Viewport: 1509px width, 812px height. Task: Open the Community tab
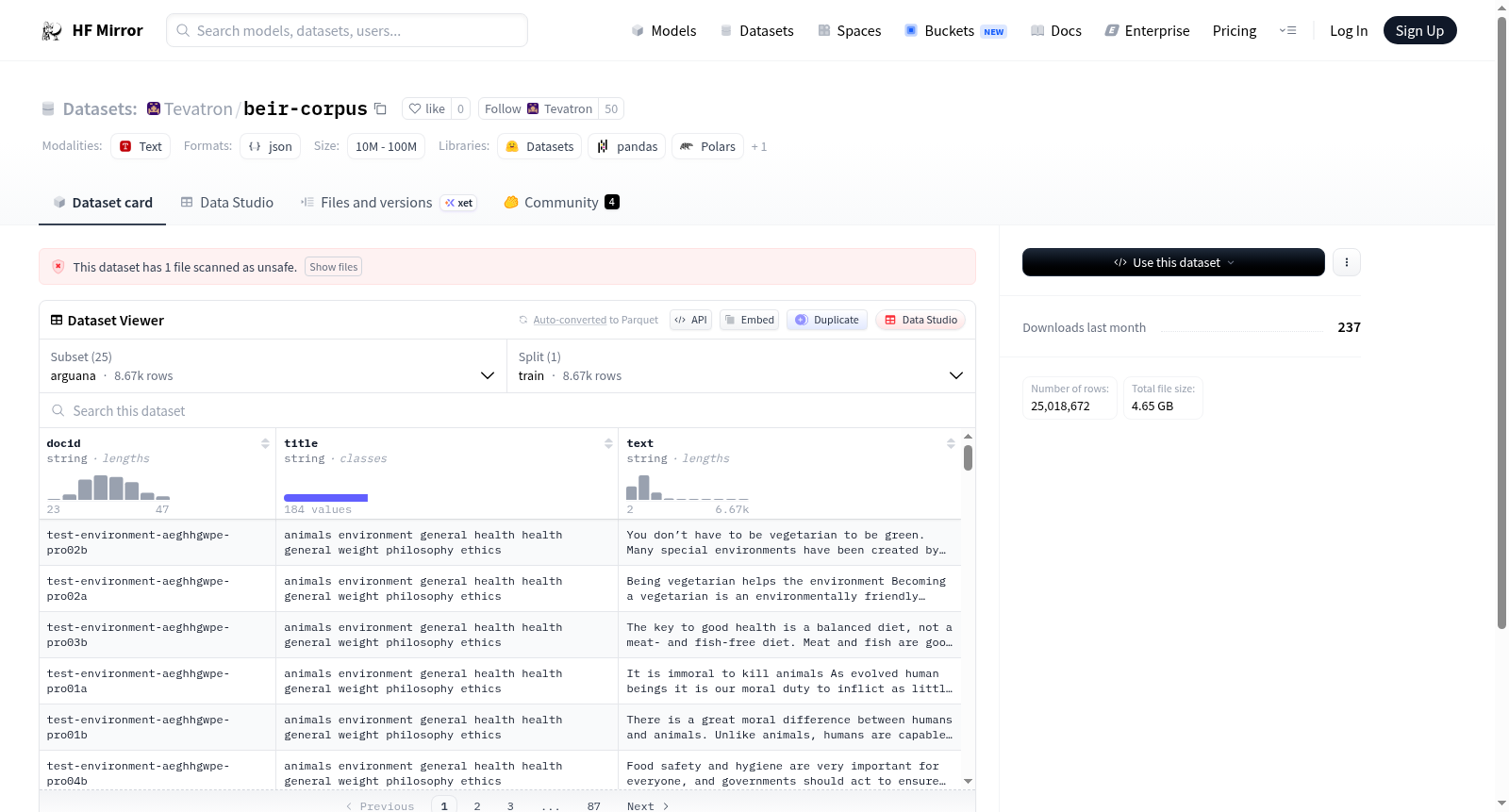pyautogui.click(x=561, y=203)
